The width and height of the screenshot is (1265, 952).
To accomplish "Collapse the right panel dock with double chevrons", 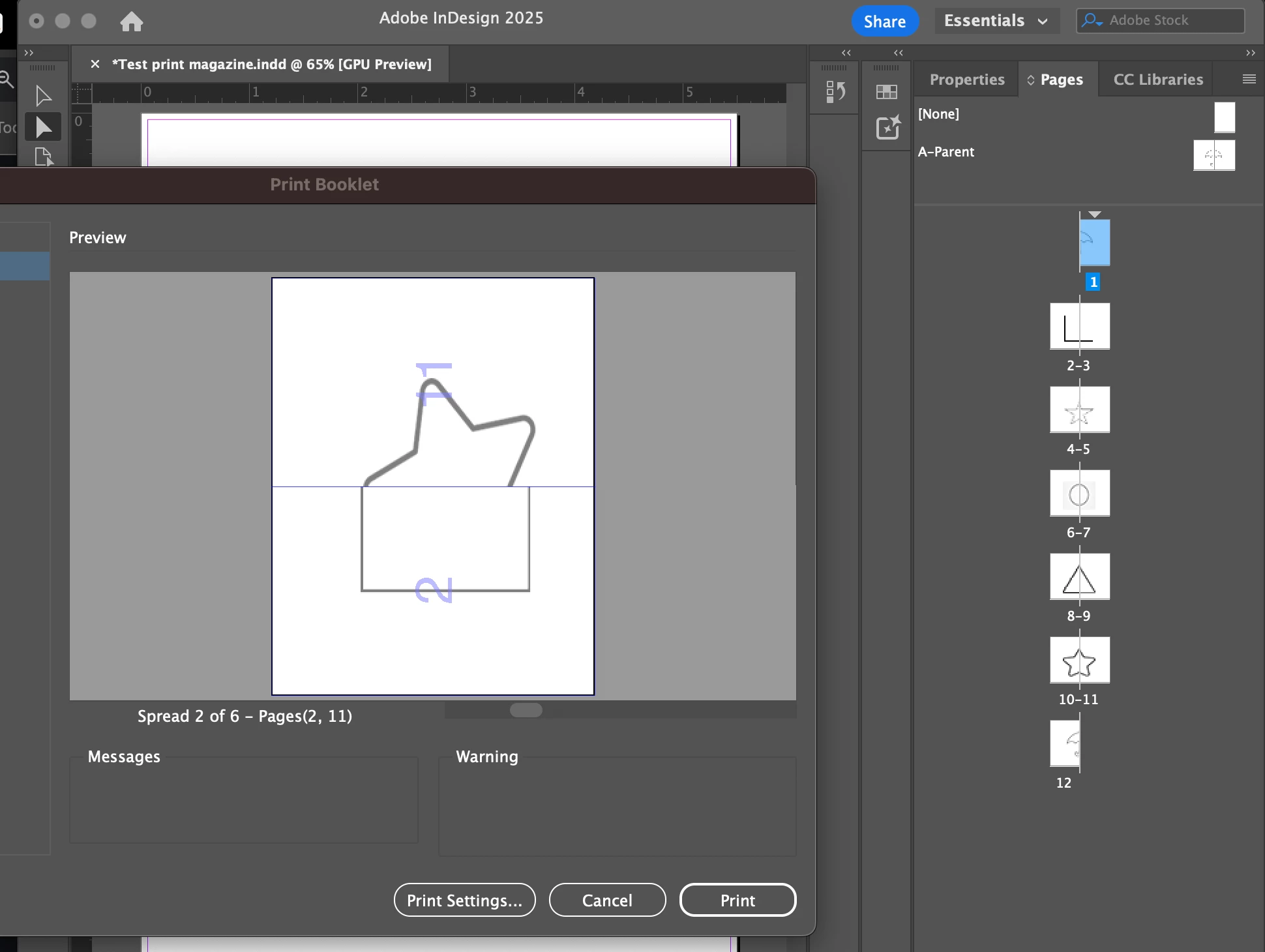I will coord(1250,53).
